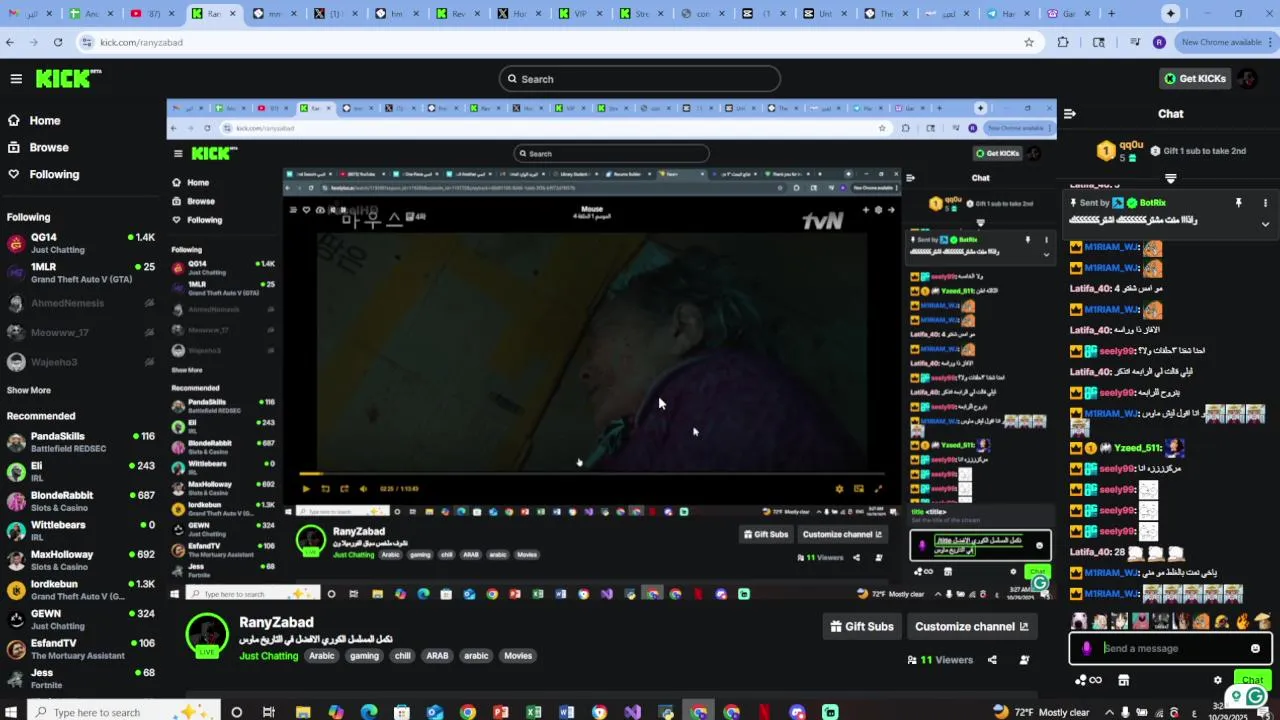Open PandaSkills recommended channel

(x=80, y=442)
